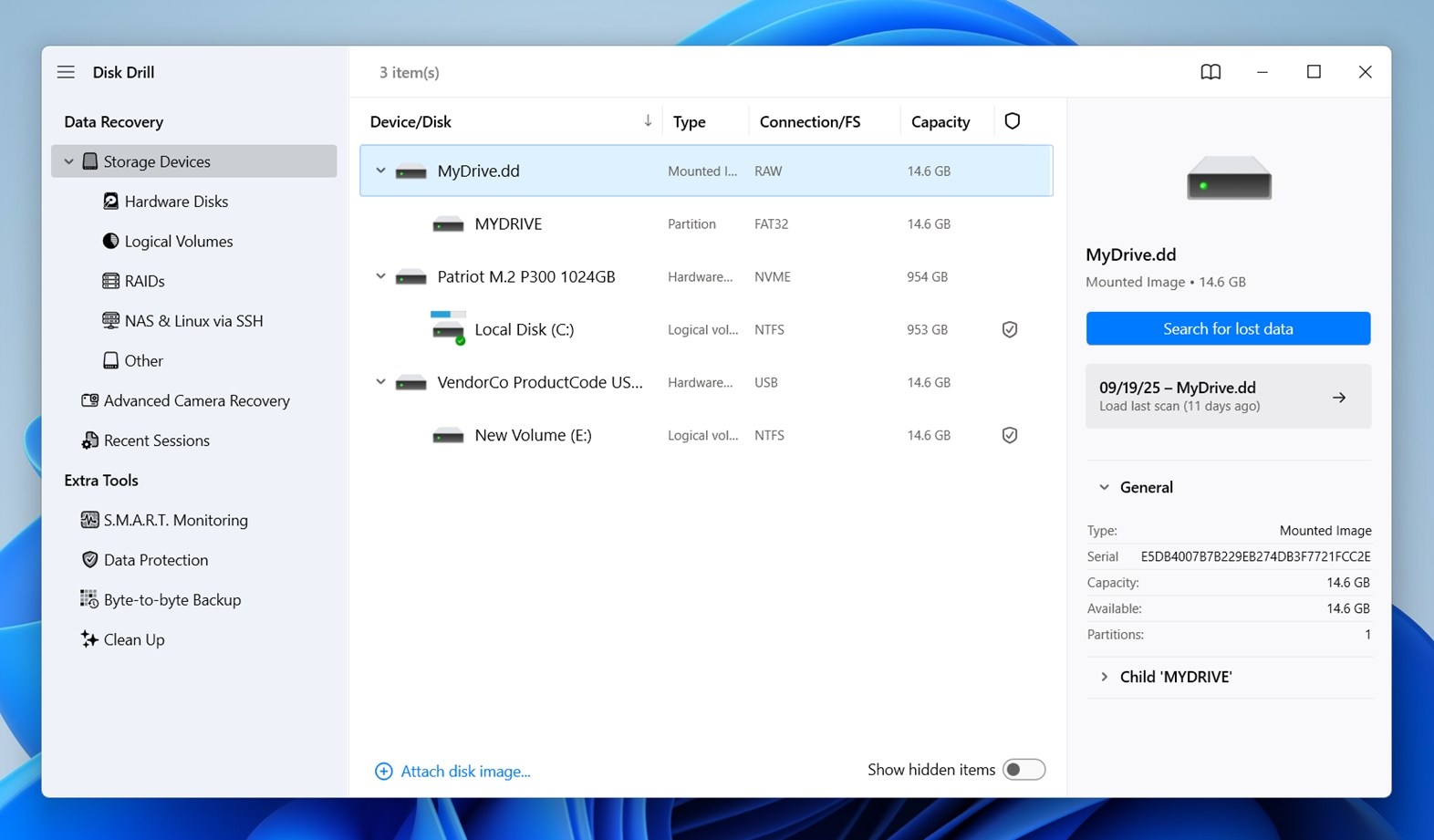Click protection shield icon for Local Disk (C:)
Image resolution: width=1434 pixels, height=840 pixels.
pos(1009,330)
